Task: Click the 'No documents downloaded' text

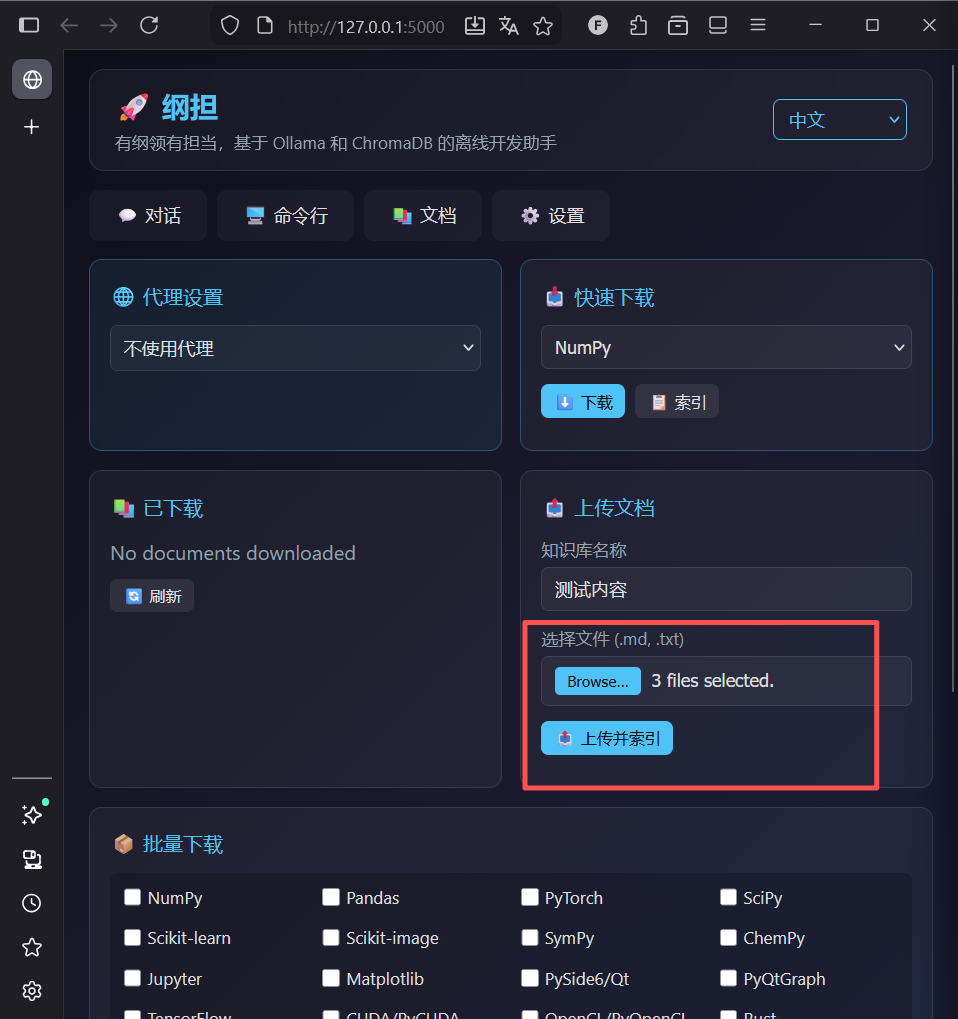Action: tap(233, 553)
